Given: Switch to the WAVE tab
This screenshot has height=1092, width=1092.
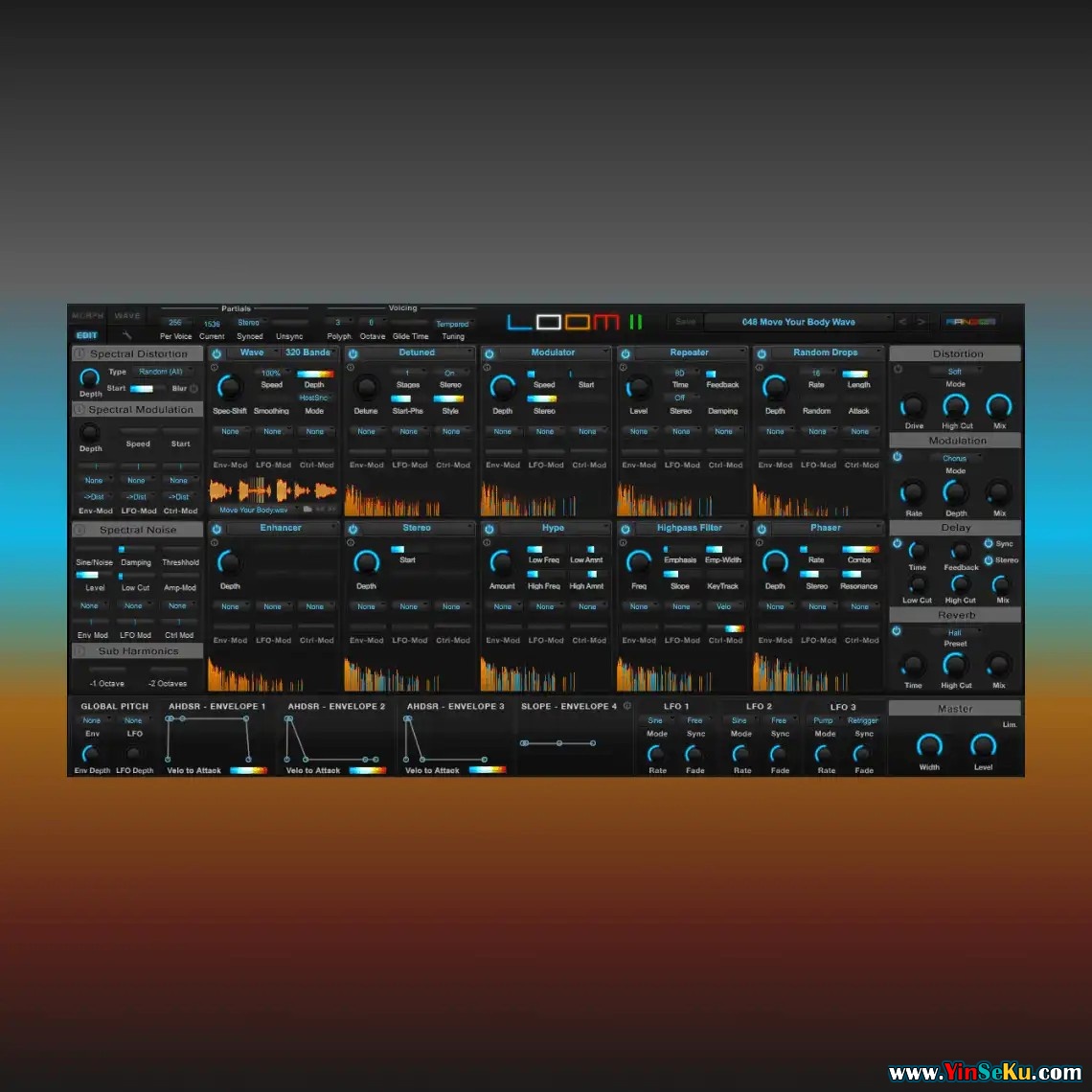Looking at the screenshot, I should click(127, 315).
